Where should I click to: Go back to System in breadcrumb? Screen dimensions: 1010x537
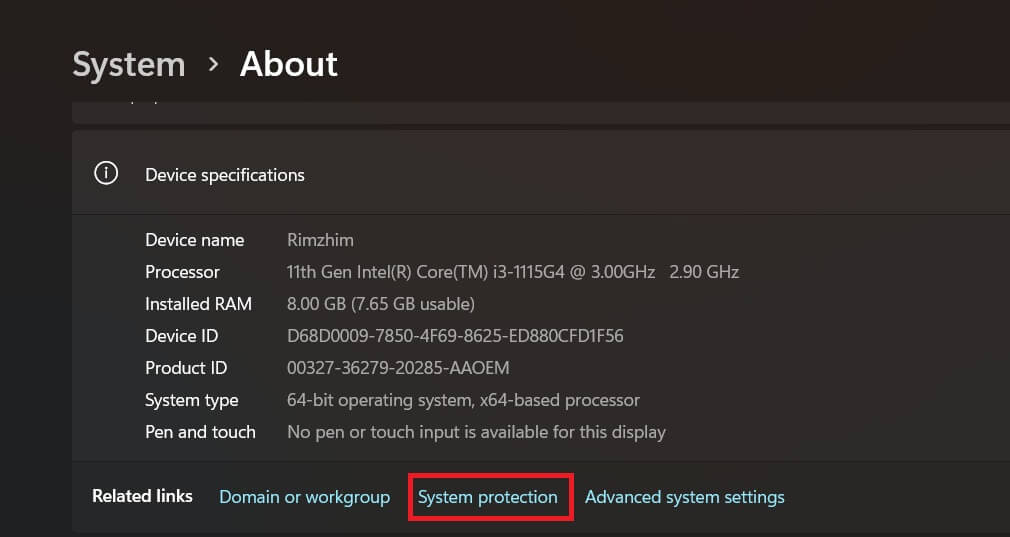[129, 65]
